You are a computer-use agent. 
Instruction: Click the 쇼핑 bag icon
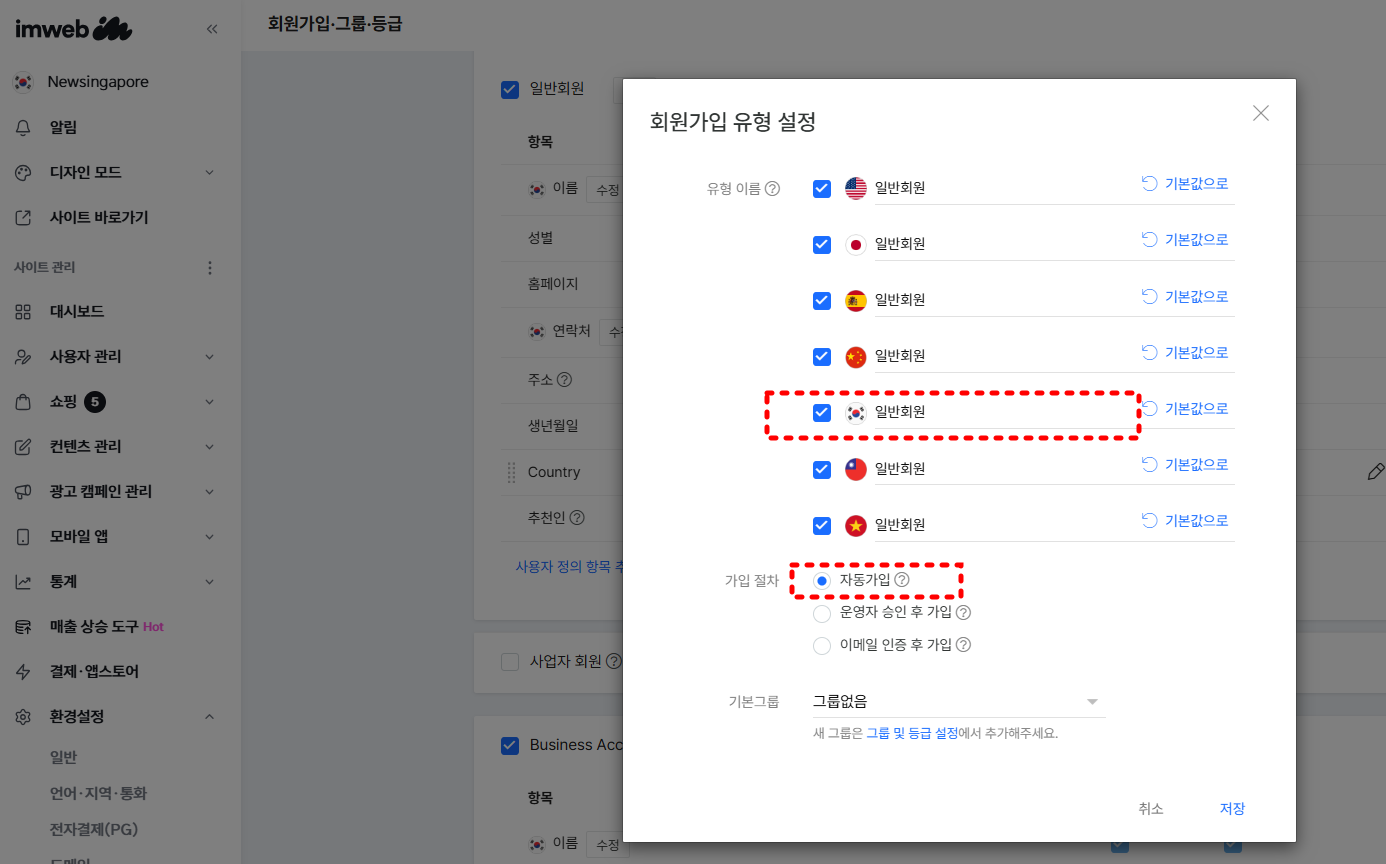click(x=23, y=402)
